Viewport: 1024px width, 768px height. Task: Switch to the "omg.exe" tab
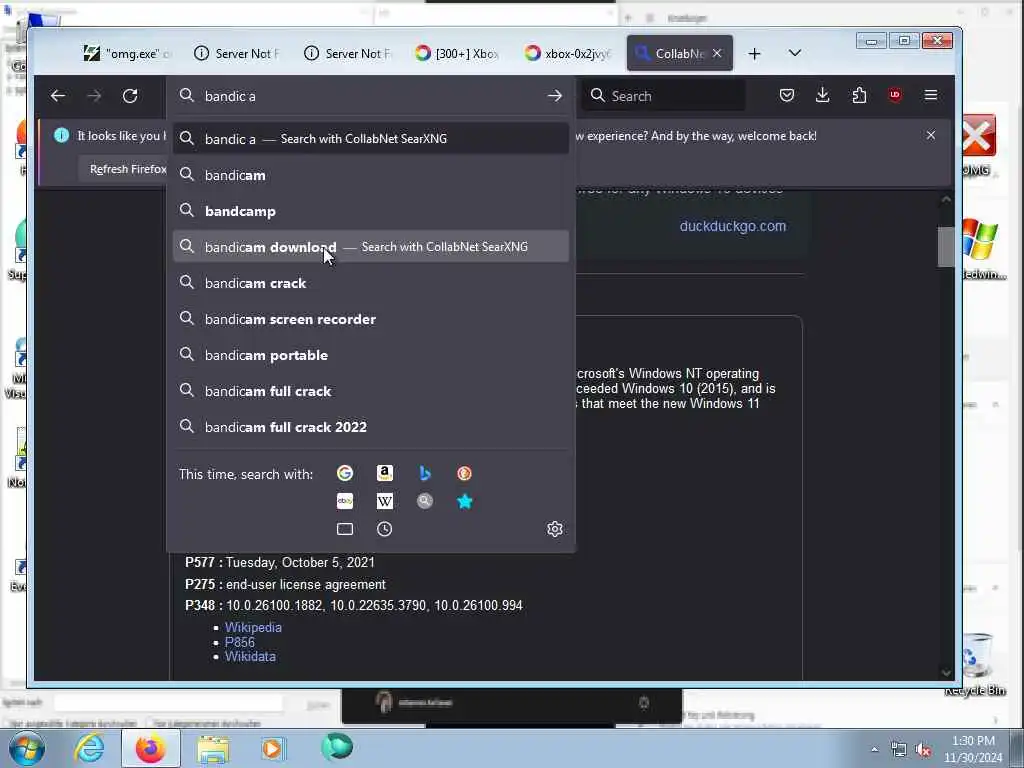pos(127,54)
